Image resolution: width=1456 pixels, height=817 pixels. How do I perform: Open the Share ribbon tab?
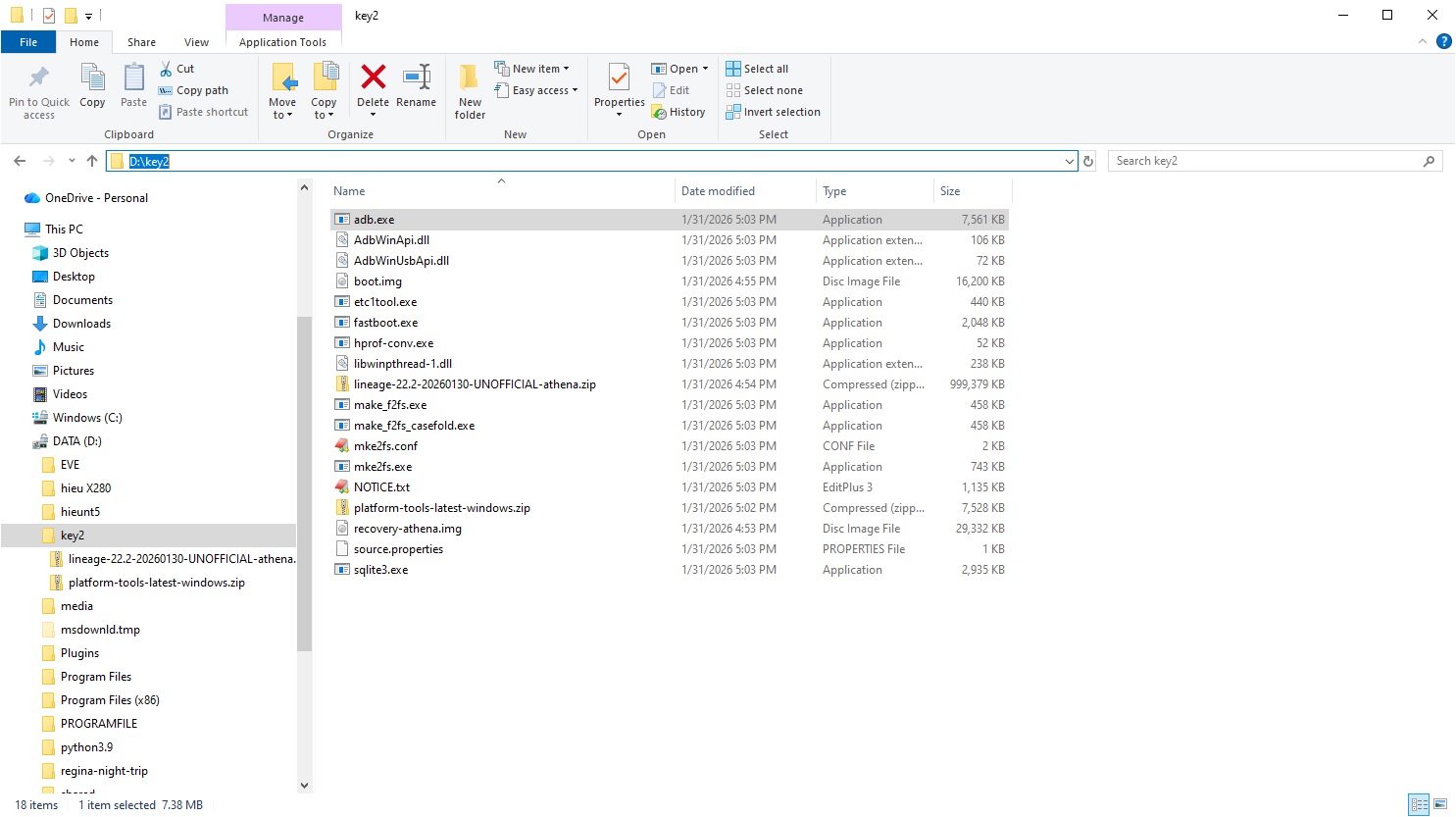coord(141,42)
